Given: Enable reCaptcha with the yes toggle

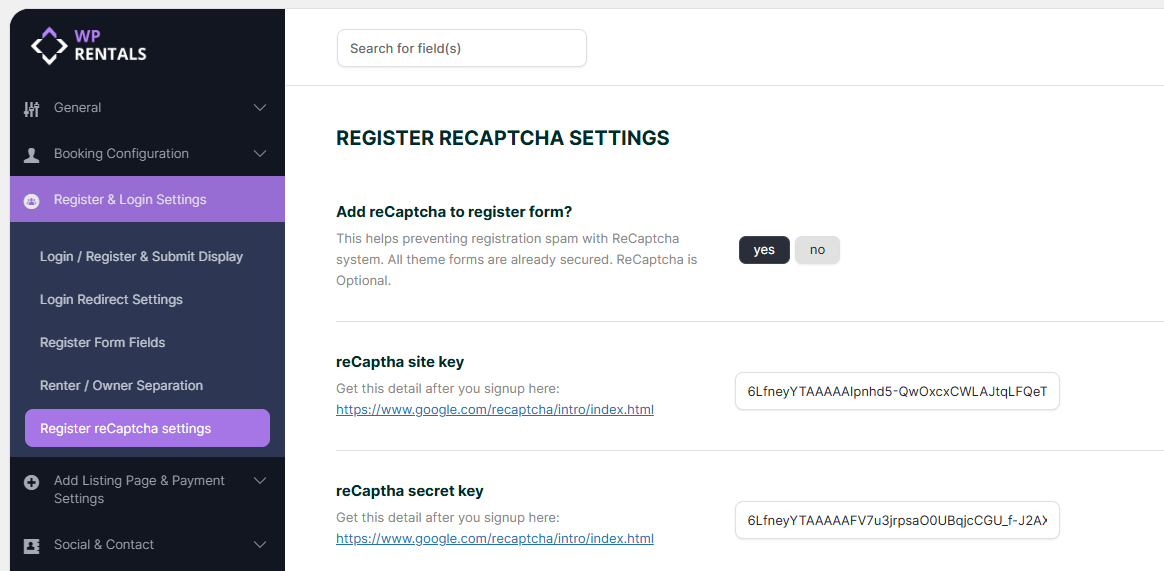Looking at the screenshot, I should click(x=764, y=250).
